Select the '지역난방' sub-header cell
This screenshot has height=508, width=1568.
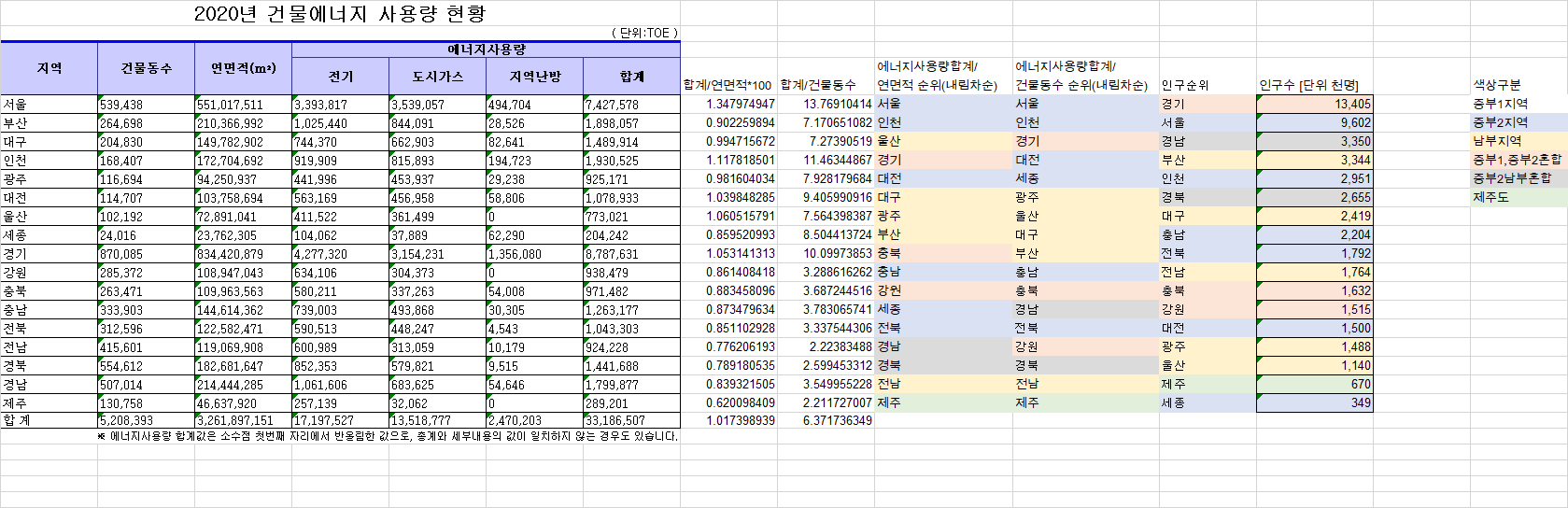[x=534, y=77]
